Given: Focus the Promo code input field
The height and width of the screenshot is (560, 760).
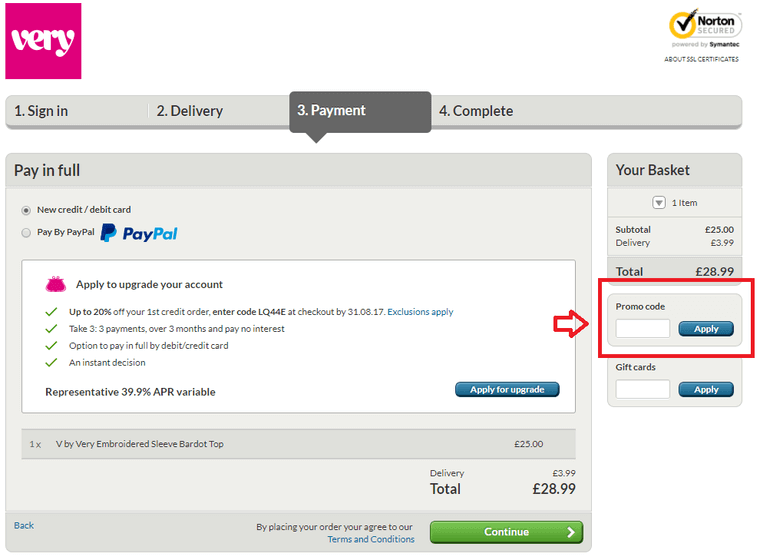Looking at the screenshot, I should click(x=643, y=328).
